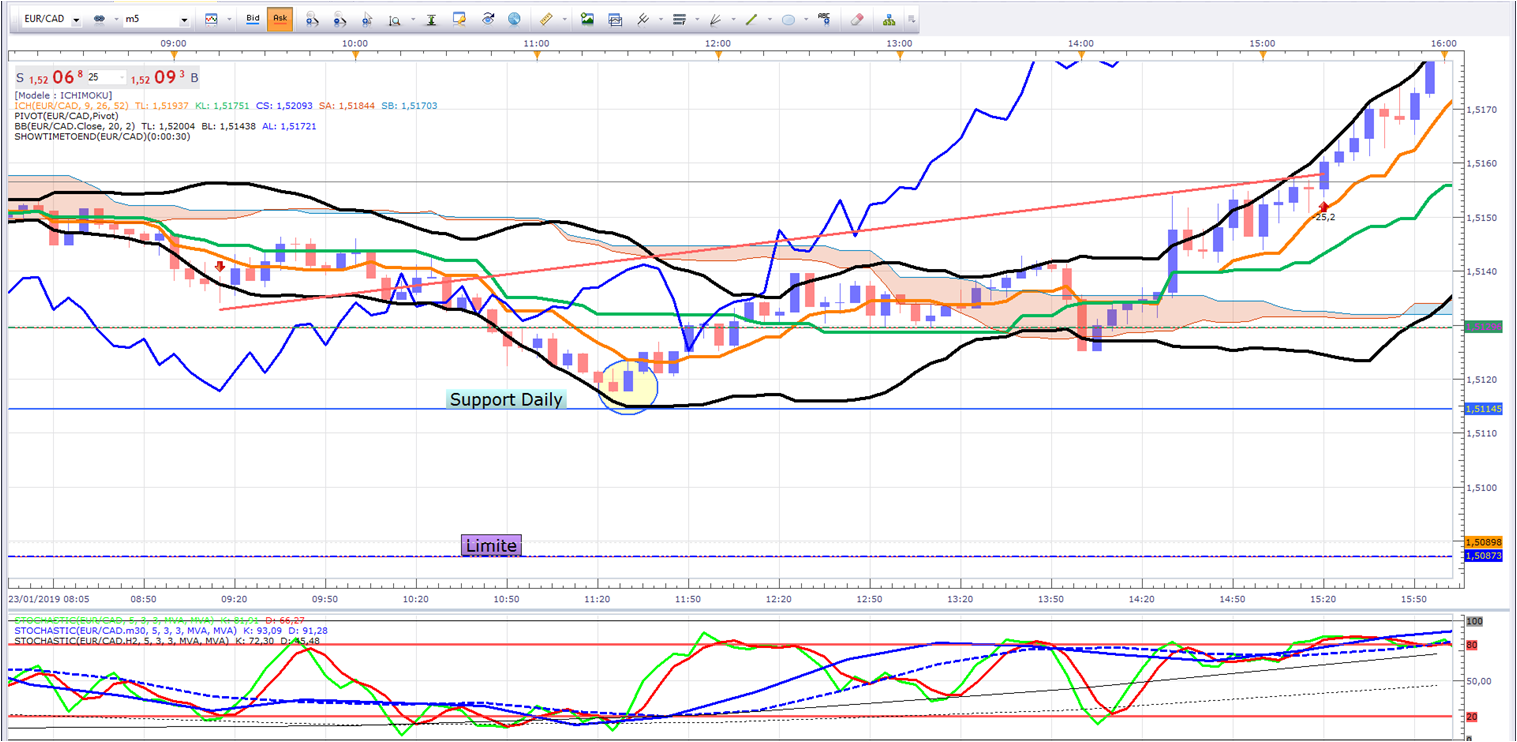This screenshot has width=1517, height=742.
Task: Expand the Fibonacci lines dropdown arrow
Action: pyautogui.click(x=697, y=20)
